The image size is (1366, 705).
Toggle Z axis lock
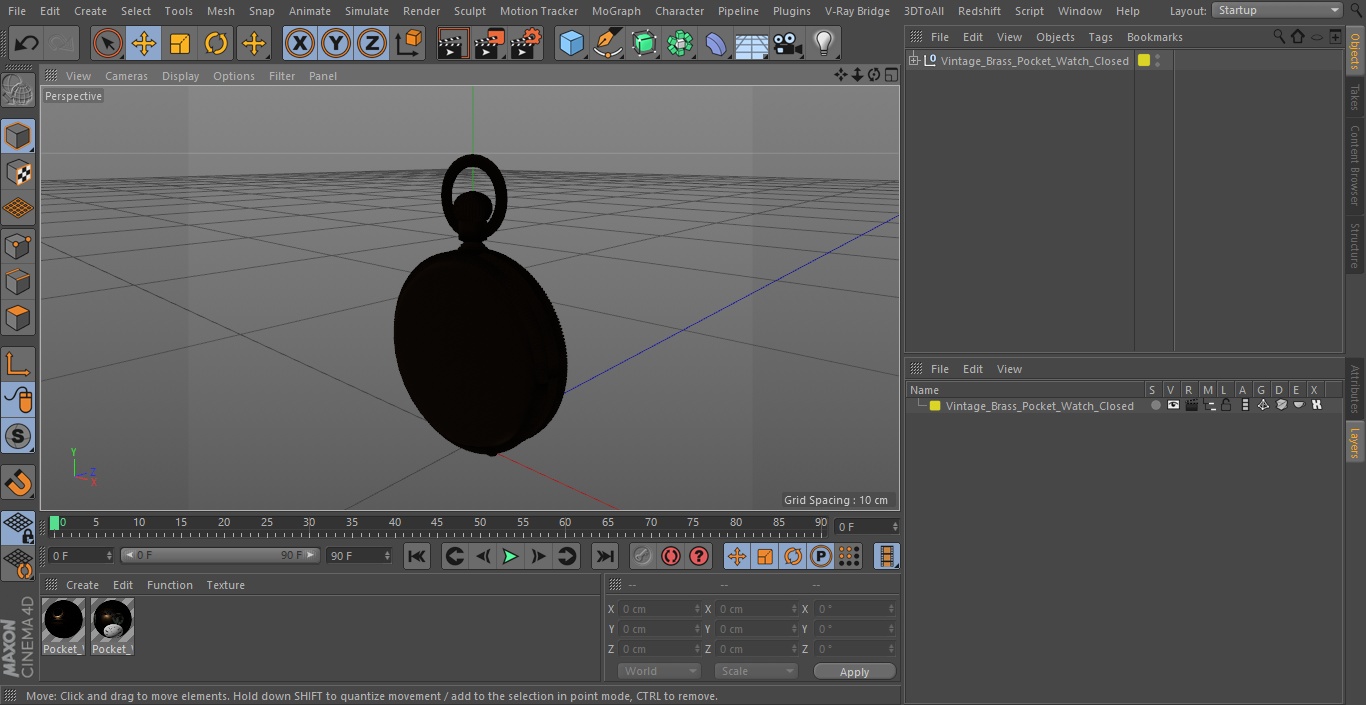coord(372,43)
